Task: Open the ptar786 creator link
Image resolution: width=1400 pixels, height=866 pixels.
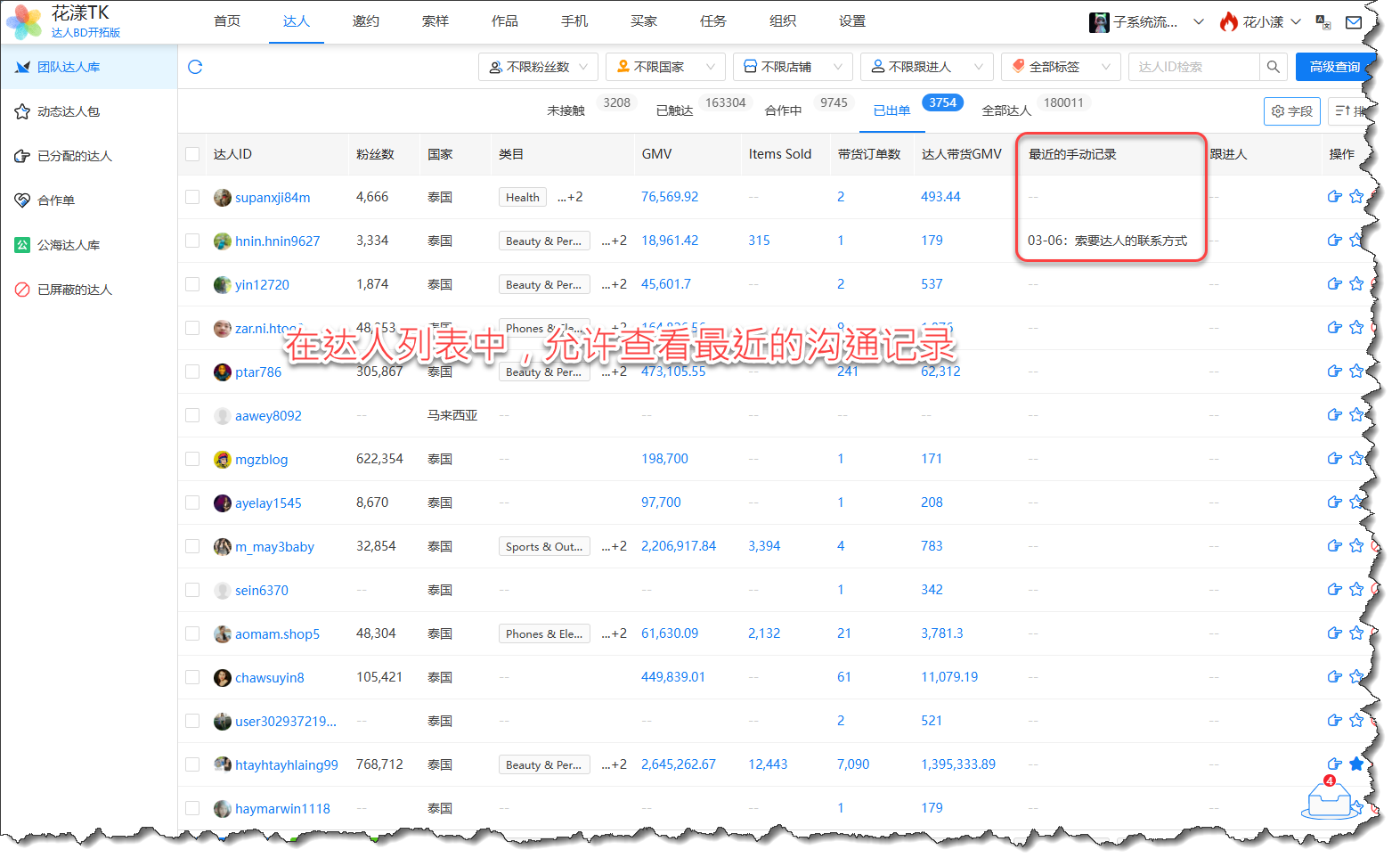Action: (257, 372)
